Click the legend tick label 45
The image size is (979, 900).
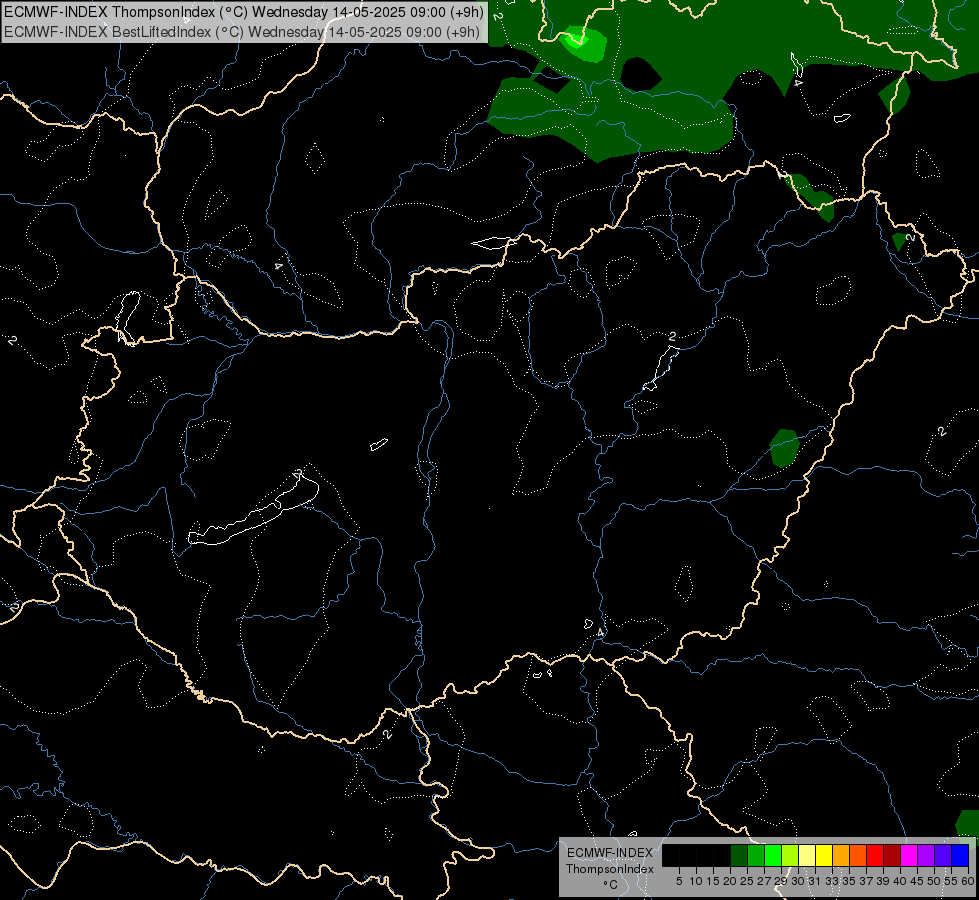coord(917,881)
